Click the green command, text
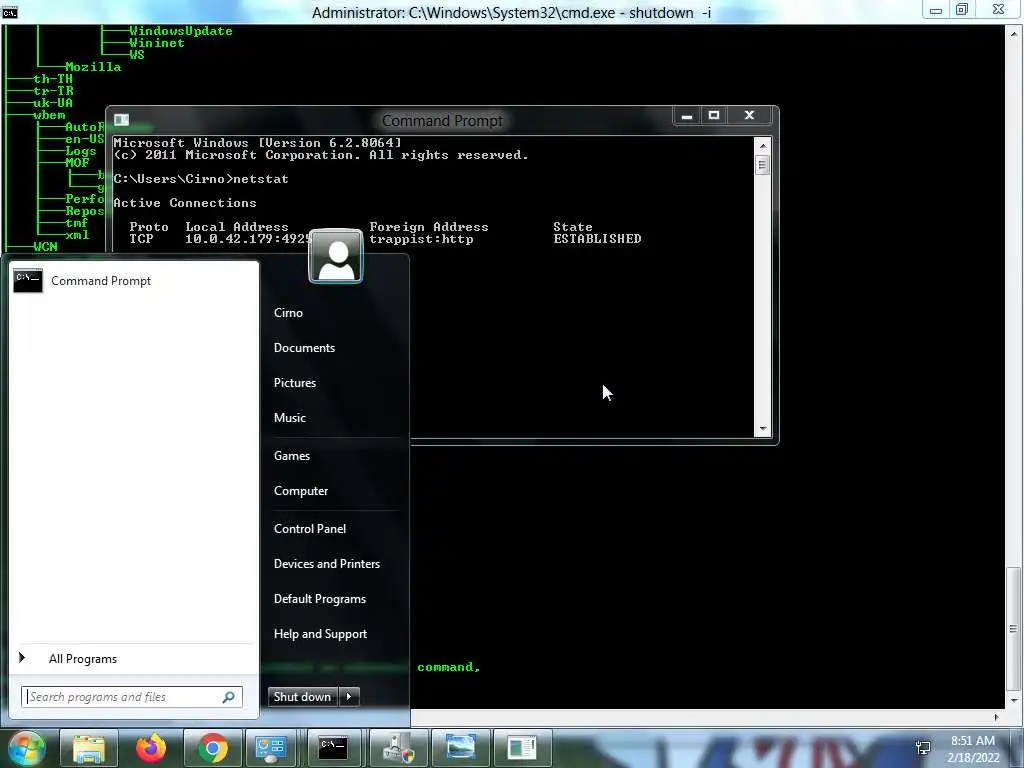1024x768 pixels. point(449,667)
